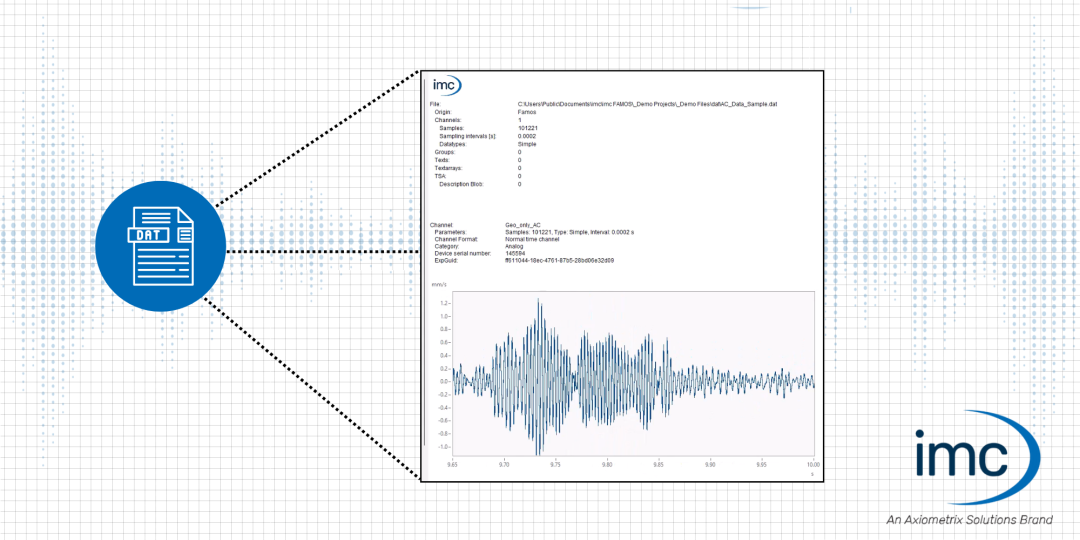
Task: Click the "mm/s" y-axis unit label
Action: pos(439,284)
